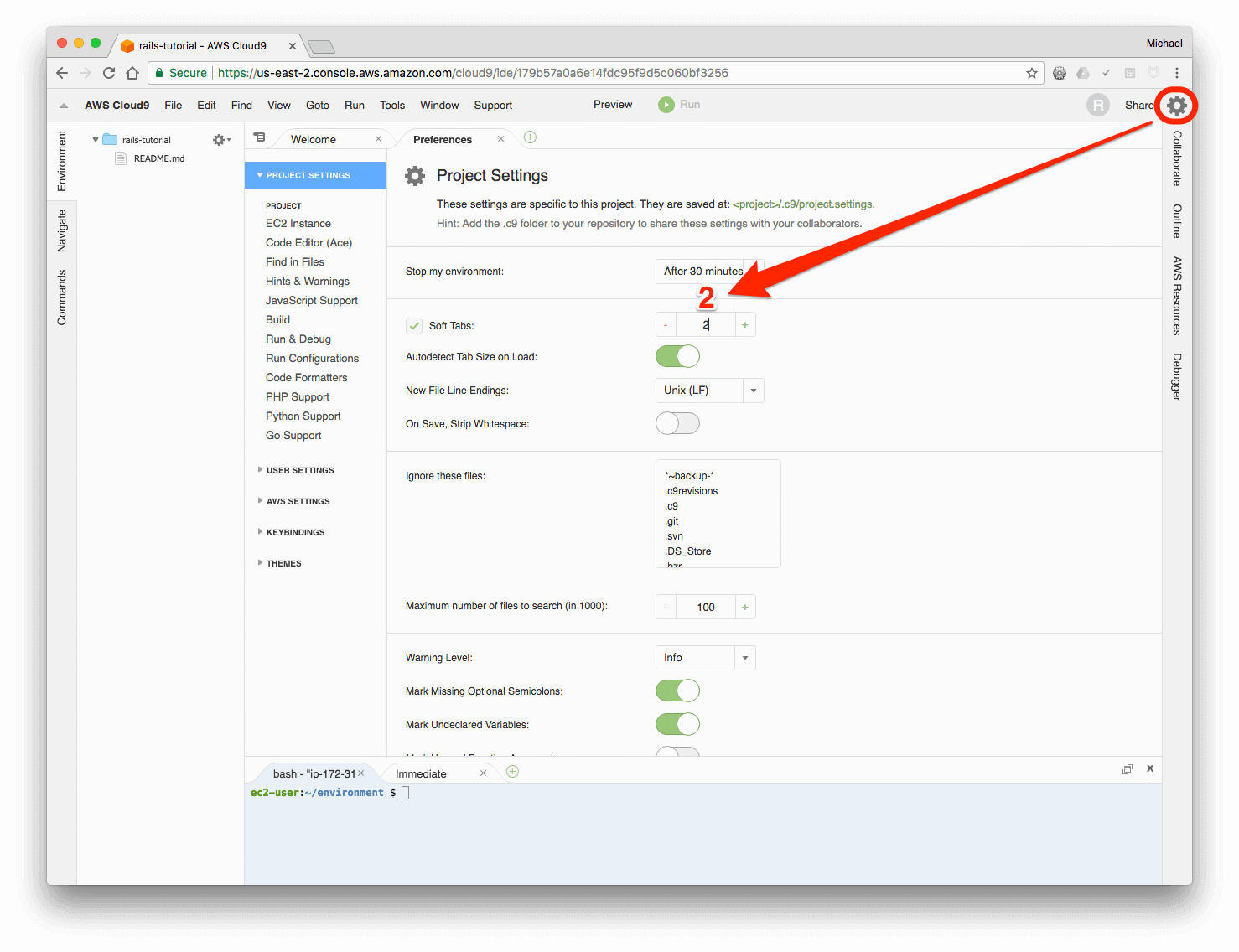Viewport: 1239px width, 952px height.
Task: Open new tab with plus icon beside Preferences
Action: pyautogui.click(x=530, y=137)
